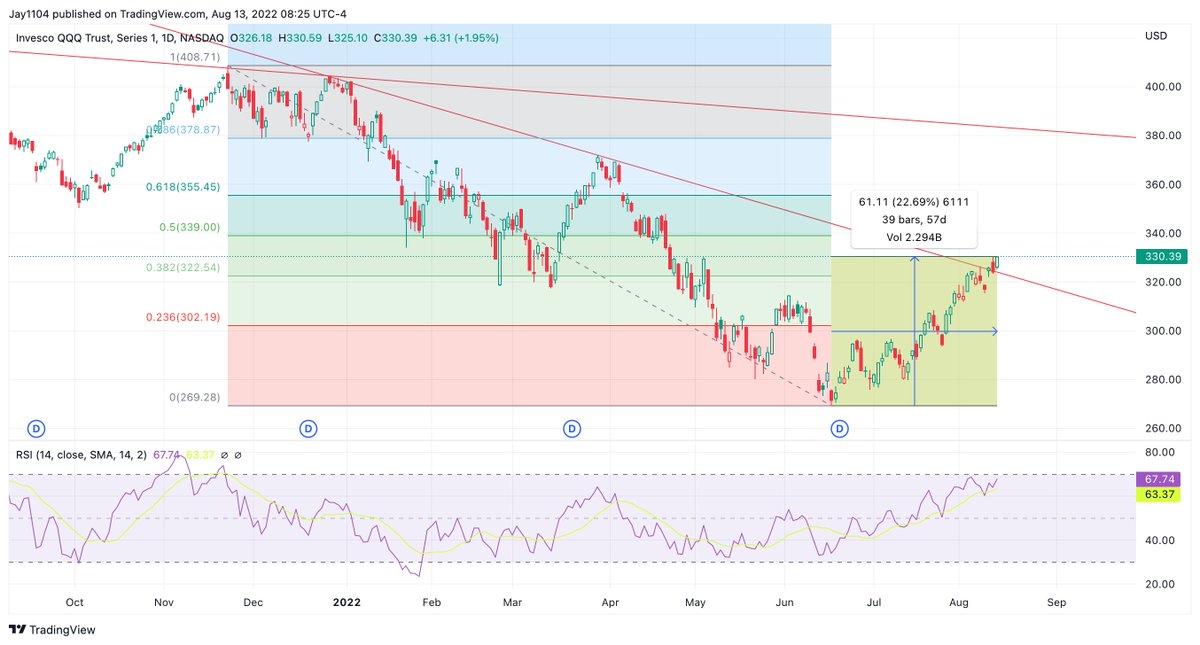Hide the RSI line using its hide icon
Viewport: 1200px width, 645px height.
point(224,453)
